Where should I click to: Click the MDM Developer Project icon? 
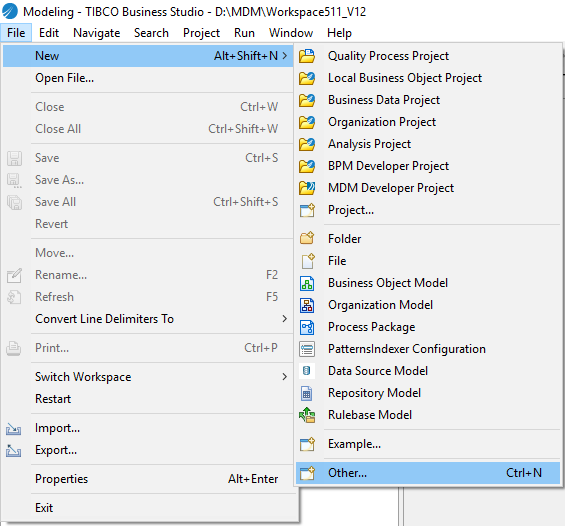point(307,188)
